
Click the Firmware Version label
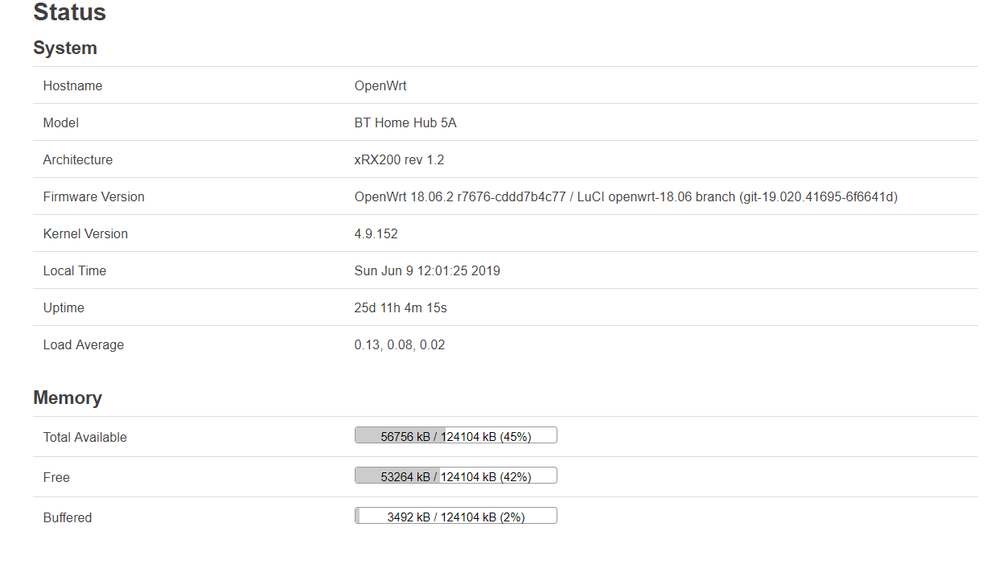(93, 197)
